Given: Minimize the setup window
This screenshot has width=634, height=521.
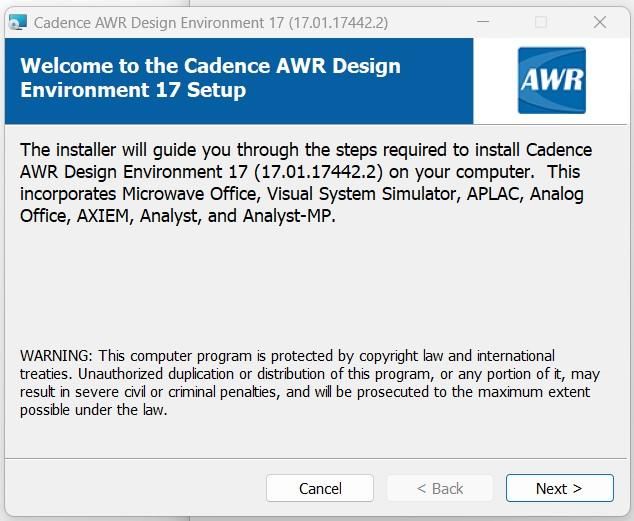Looking at the screenshot, I should click(x=483, y=22).
